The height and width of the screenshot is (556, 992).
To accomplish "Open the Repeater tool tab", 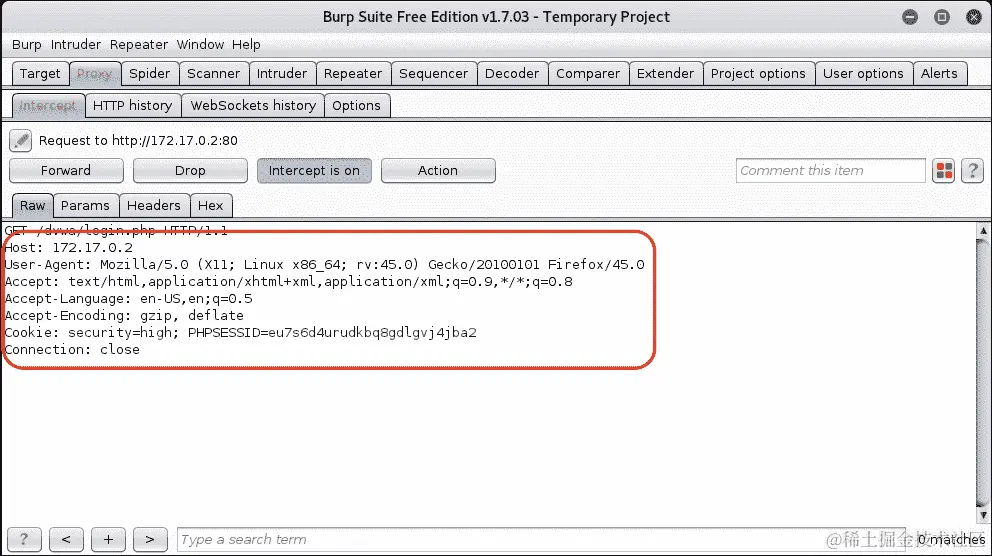I will pyautogui.click(x=353, y=73).
